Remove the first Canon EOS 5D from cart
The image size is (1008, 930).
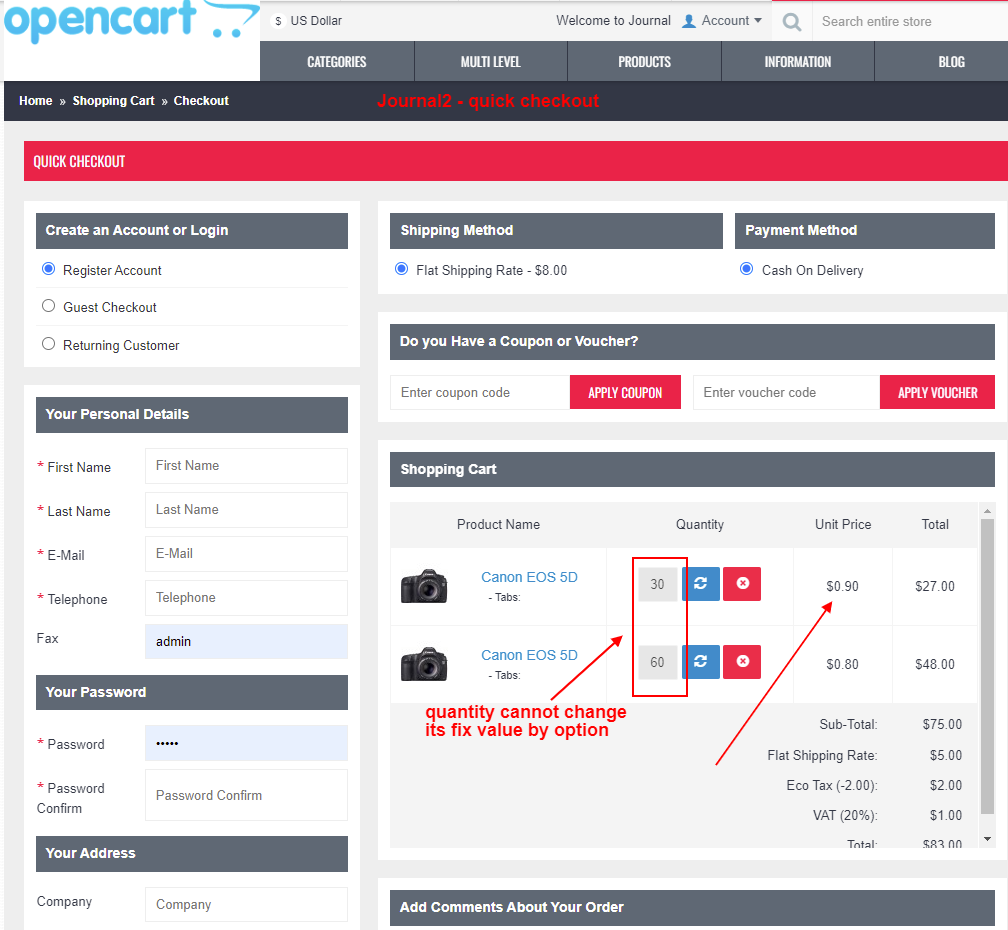(741, 583)
